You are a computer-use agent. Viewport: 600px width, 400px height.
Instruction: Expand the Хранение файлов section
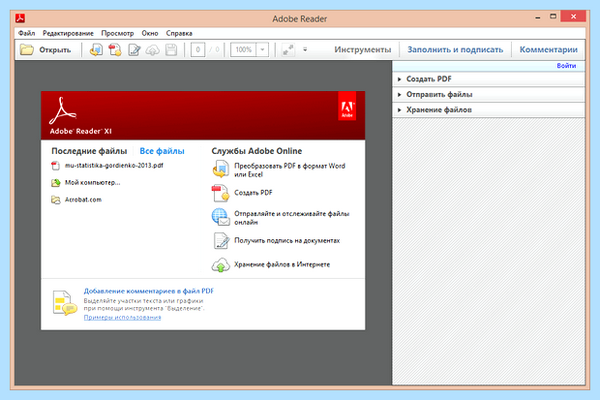tap(489, 110)
